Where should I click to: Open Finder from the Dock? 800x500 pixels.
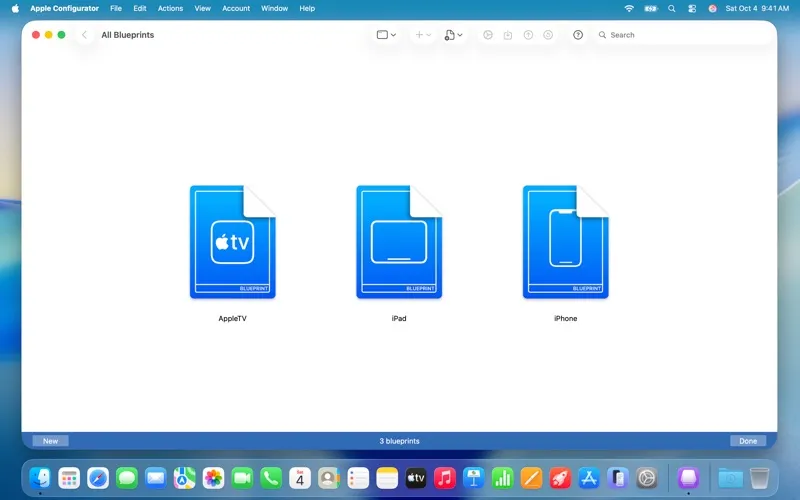(40, 478)
